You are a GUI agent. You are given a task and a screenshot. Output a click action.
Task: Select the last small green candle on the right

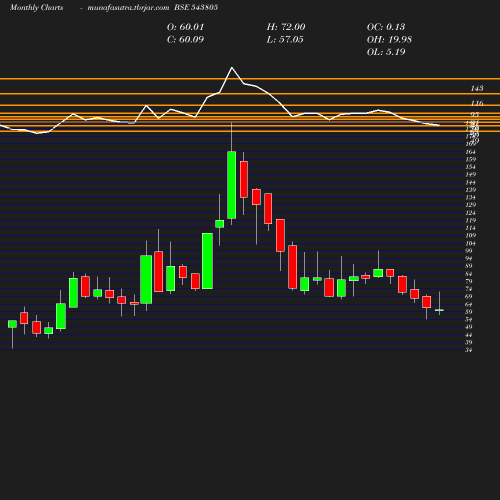[x=439, y=310]
